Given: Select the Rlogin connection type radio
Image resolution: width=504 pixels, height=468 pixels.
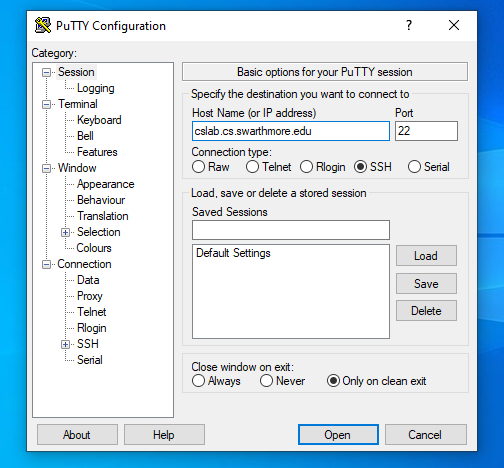Looking at the screenshot, I should tap(306, 167).
